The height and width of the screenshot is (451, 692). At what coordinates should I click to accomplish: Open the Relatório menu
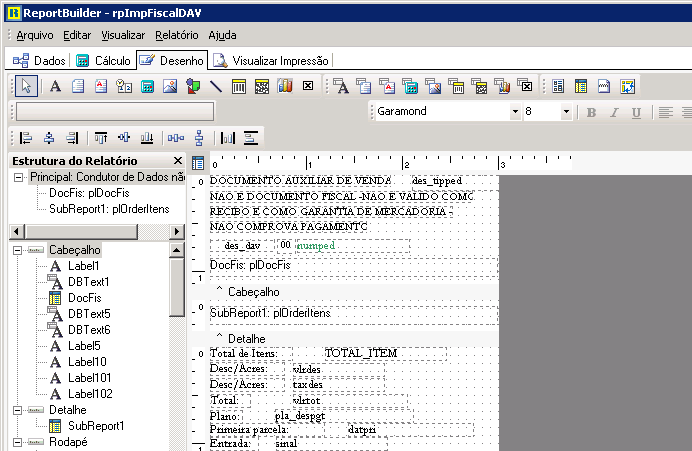click(177, 35)
